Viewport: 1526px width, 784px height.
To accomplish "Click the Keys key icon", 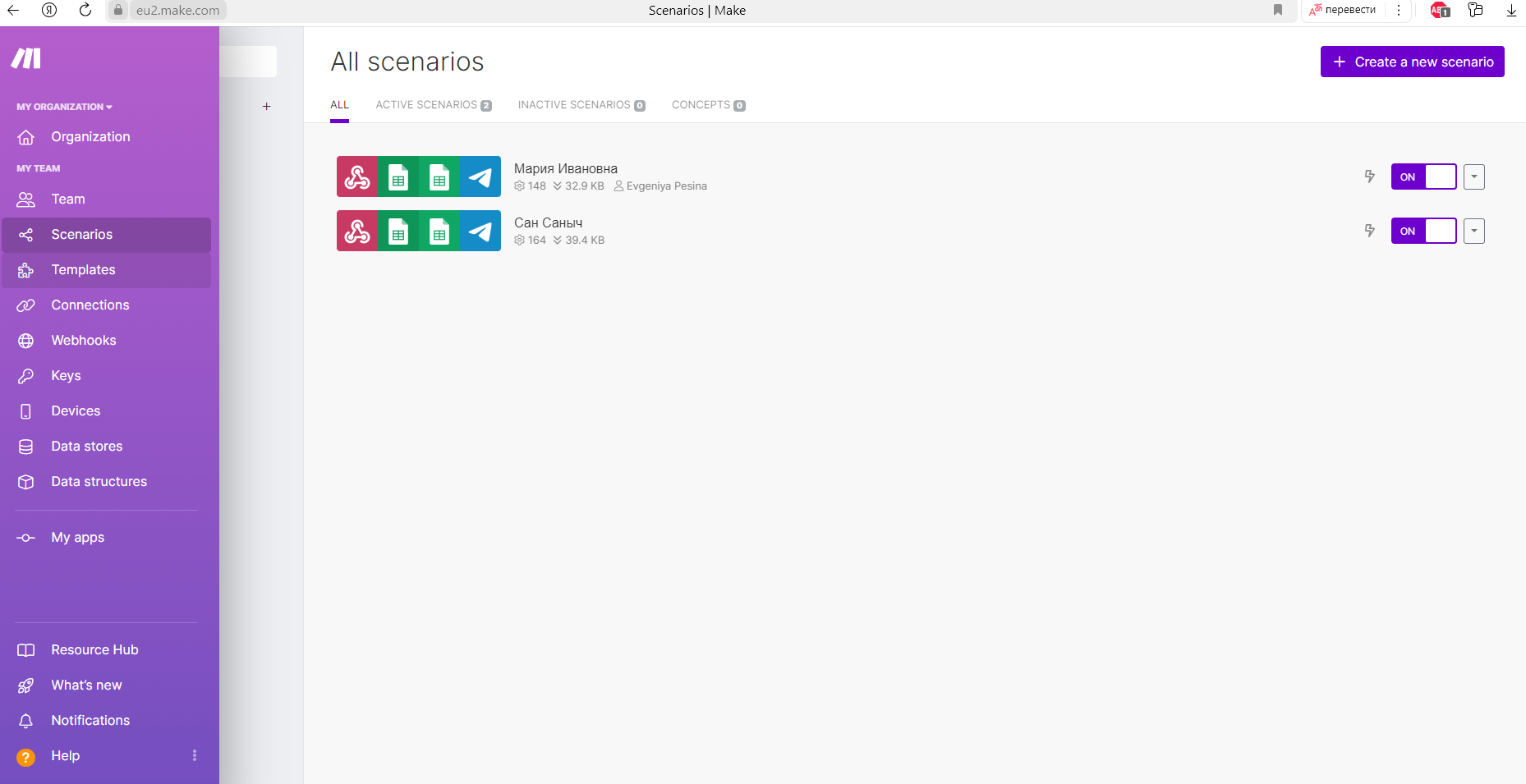I will pyautogui.click(x=26, y=376).
